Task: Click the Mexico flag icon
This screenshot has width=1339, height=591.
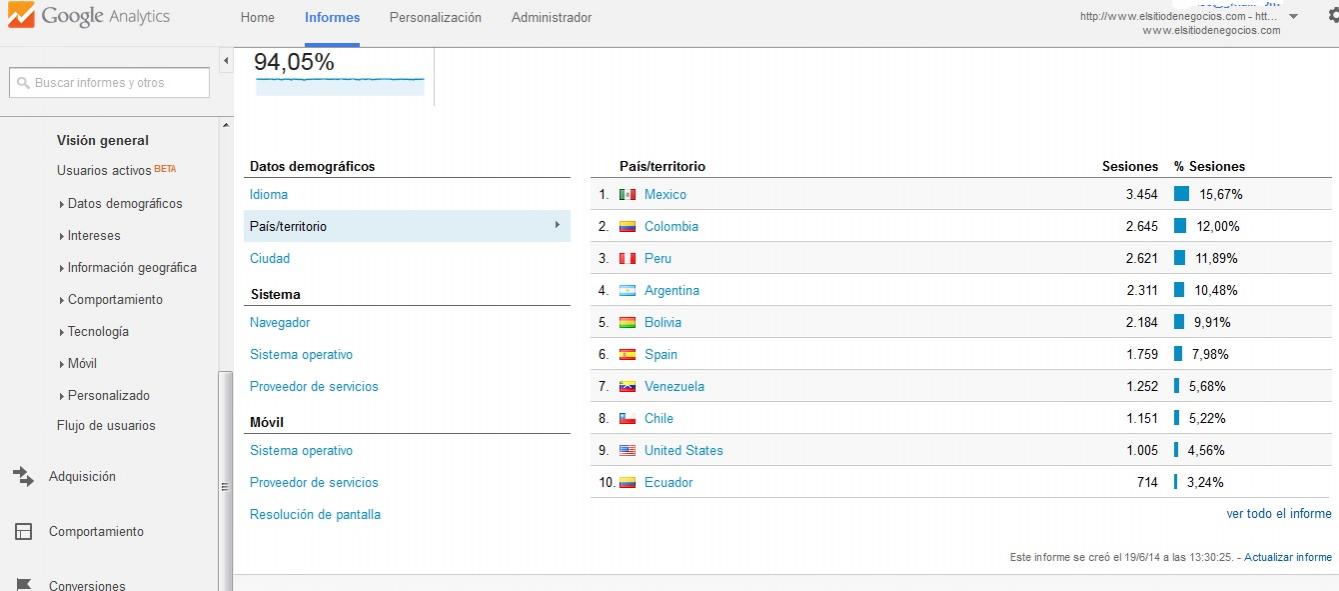Action: (x=628, y=195)
